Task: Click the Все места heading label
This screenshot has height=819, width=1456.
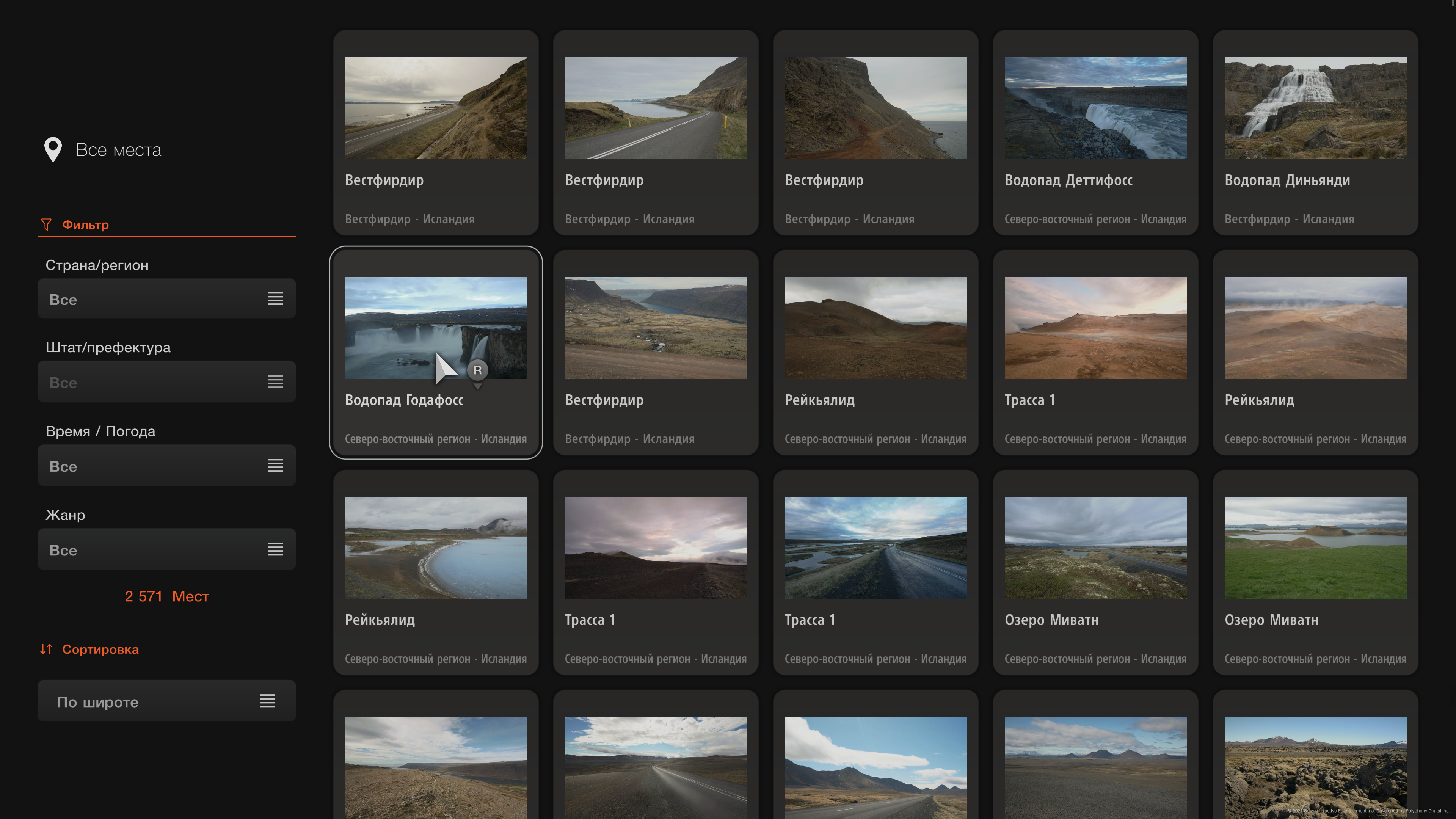Action: coord(119,150)
